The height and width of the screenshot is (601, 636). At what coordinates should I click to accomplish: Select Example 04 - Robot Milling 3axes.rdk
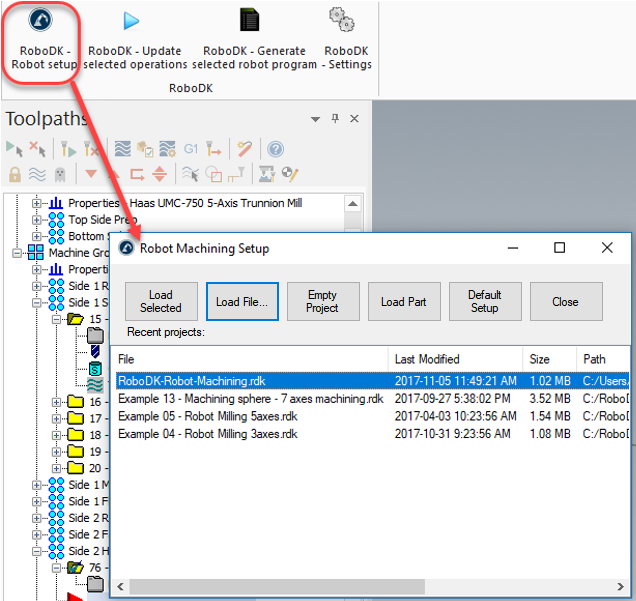372,434
